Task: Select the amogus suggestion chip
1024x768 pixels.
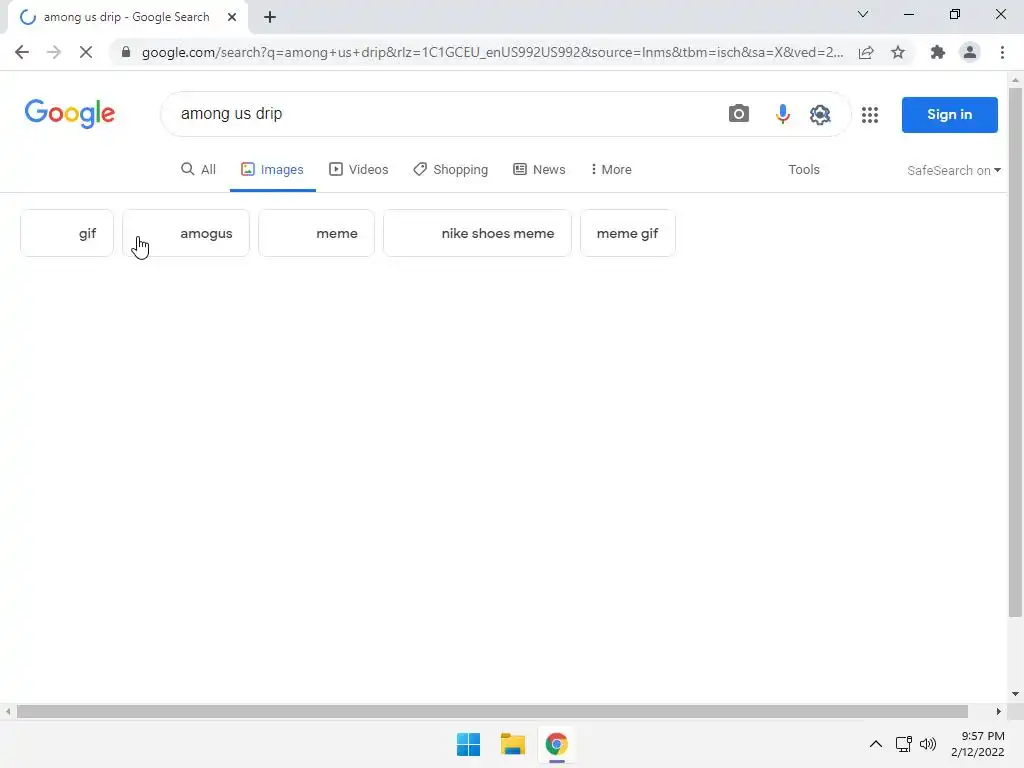Action: (x=186, y=233)
